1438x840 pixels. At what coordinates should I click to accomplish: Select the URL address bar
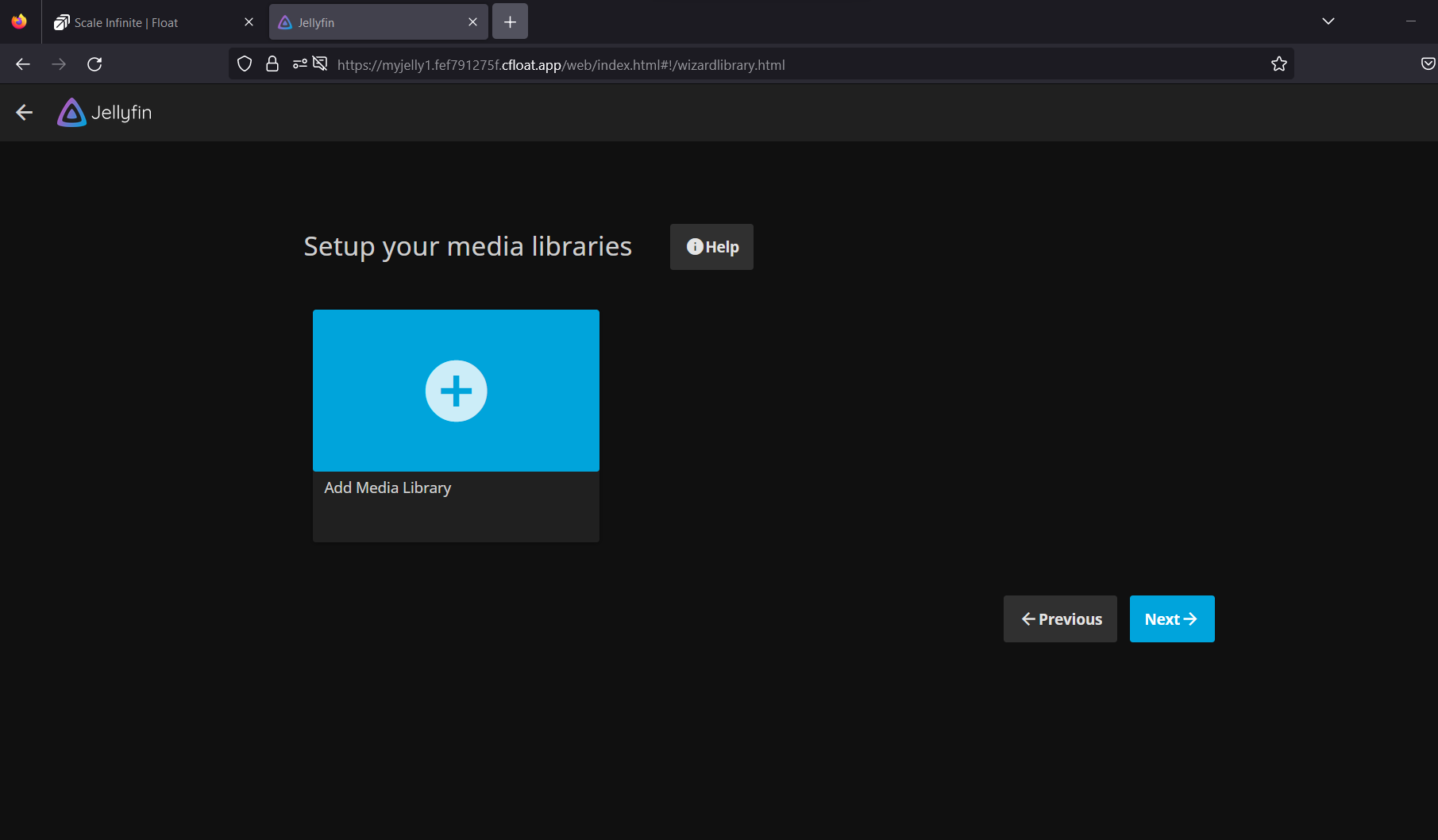(x=761, y=64)
